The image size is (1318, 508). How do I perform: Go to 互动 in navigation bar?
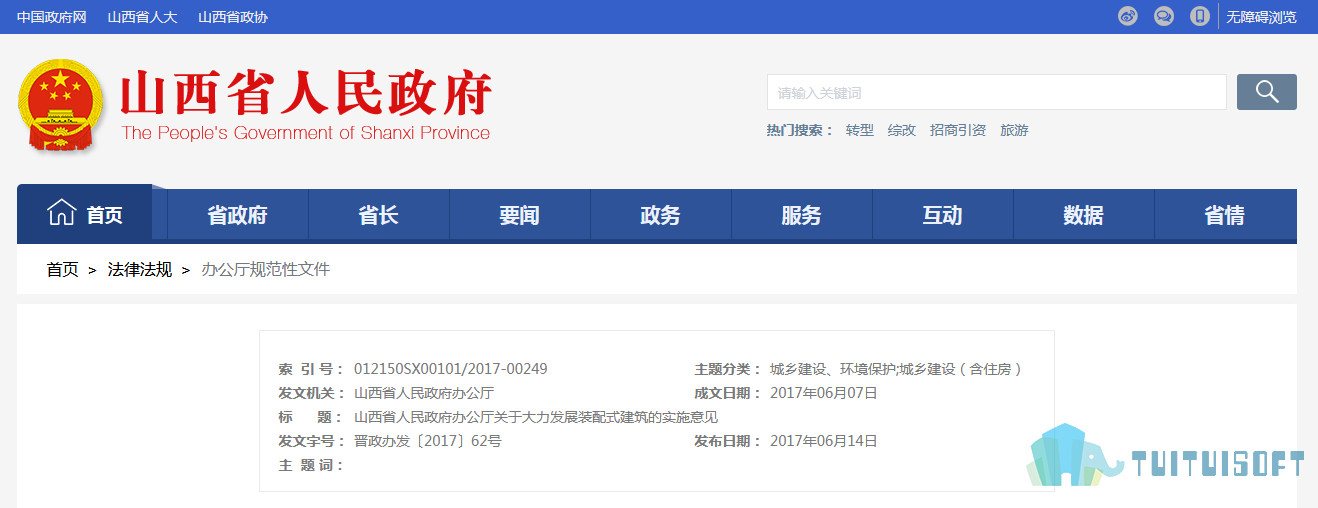pos(942,215)
